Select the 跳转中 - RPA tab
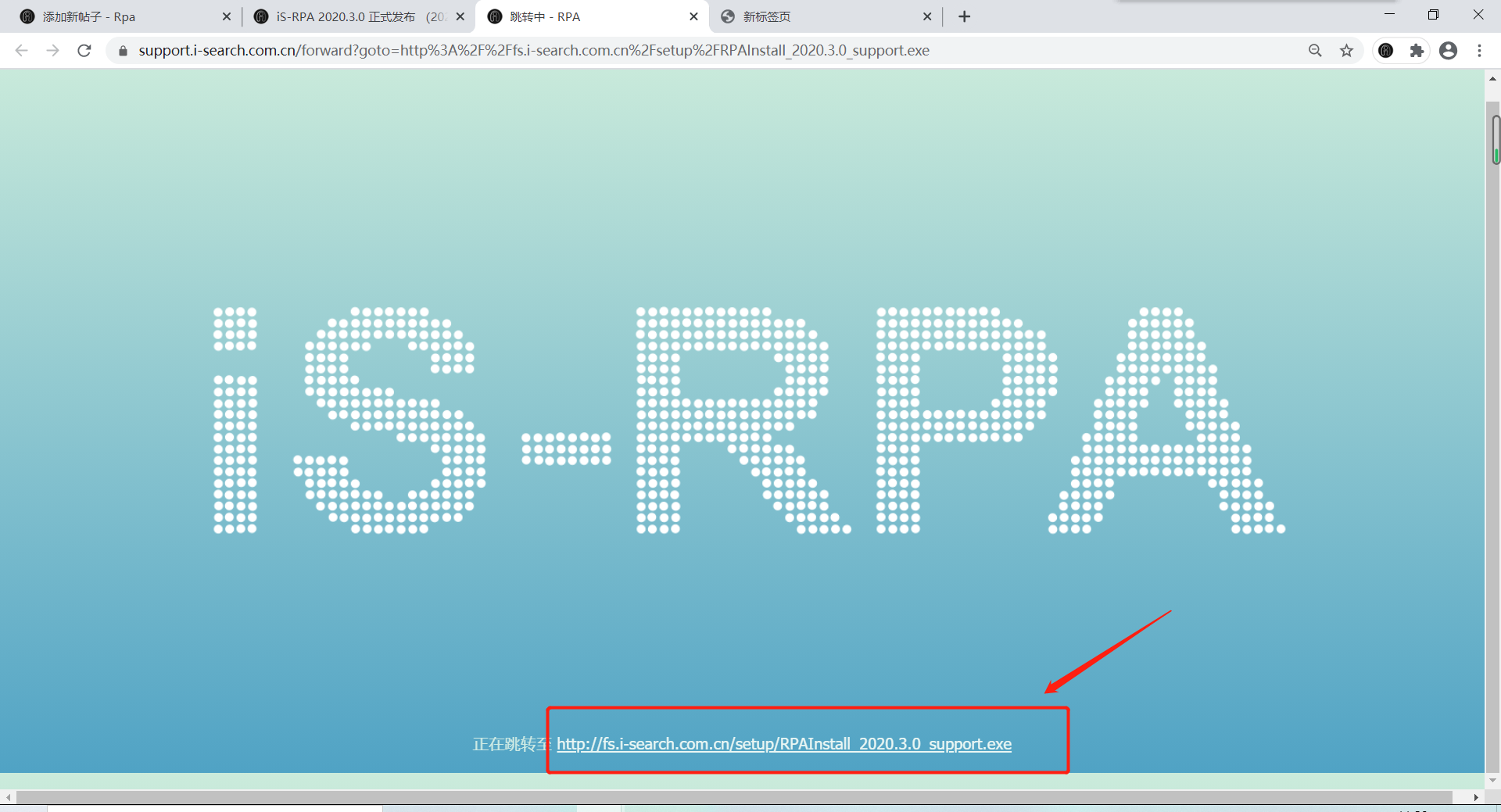The height and width of the screenshot is (812, 1501). click(590, 16)
